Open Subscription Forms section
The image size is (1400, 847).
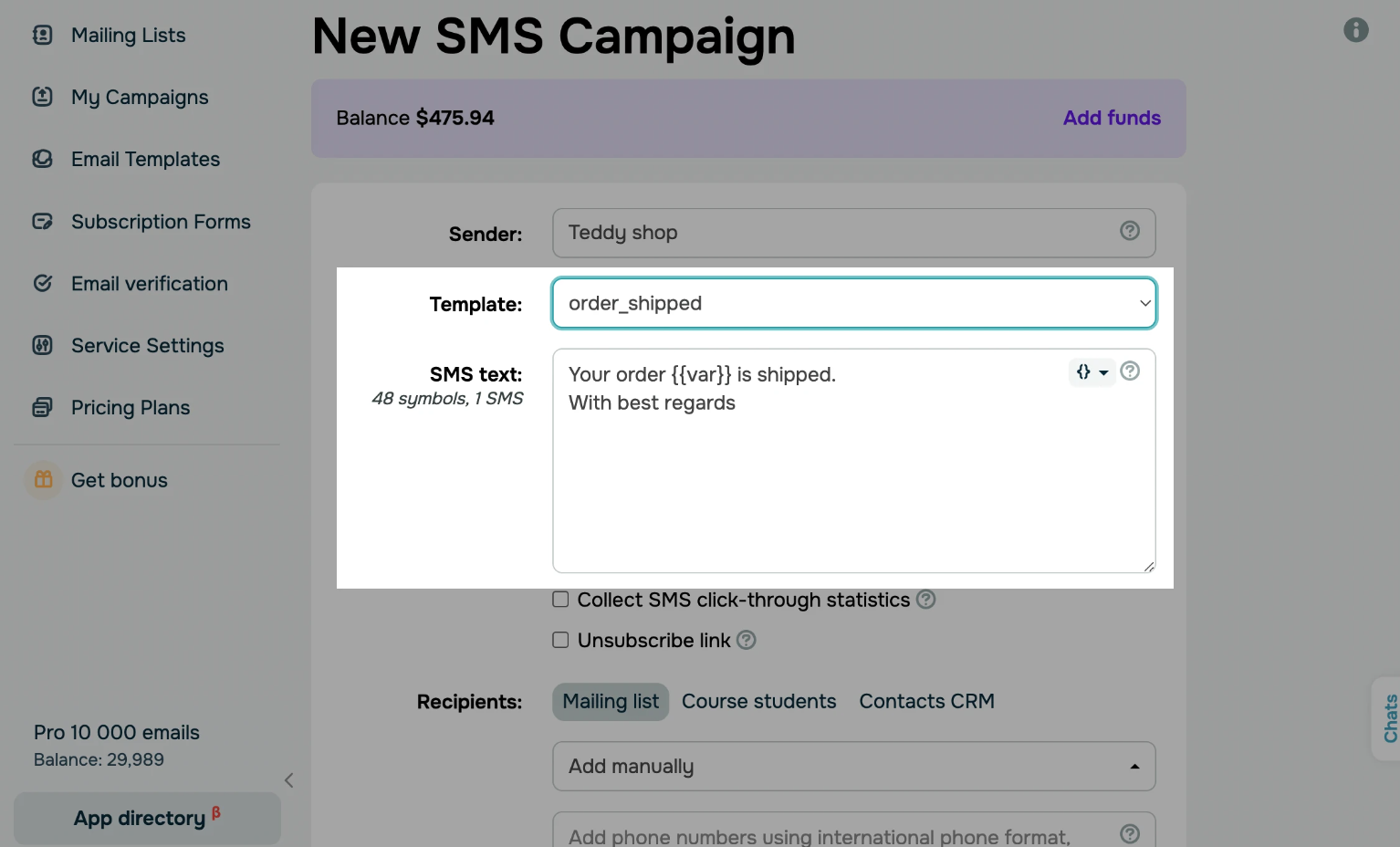tap(161, 221)
